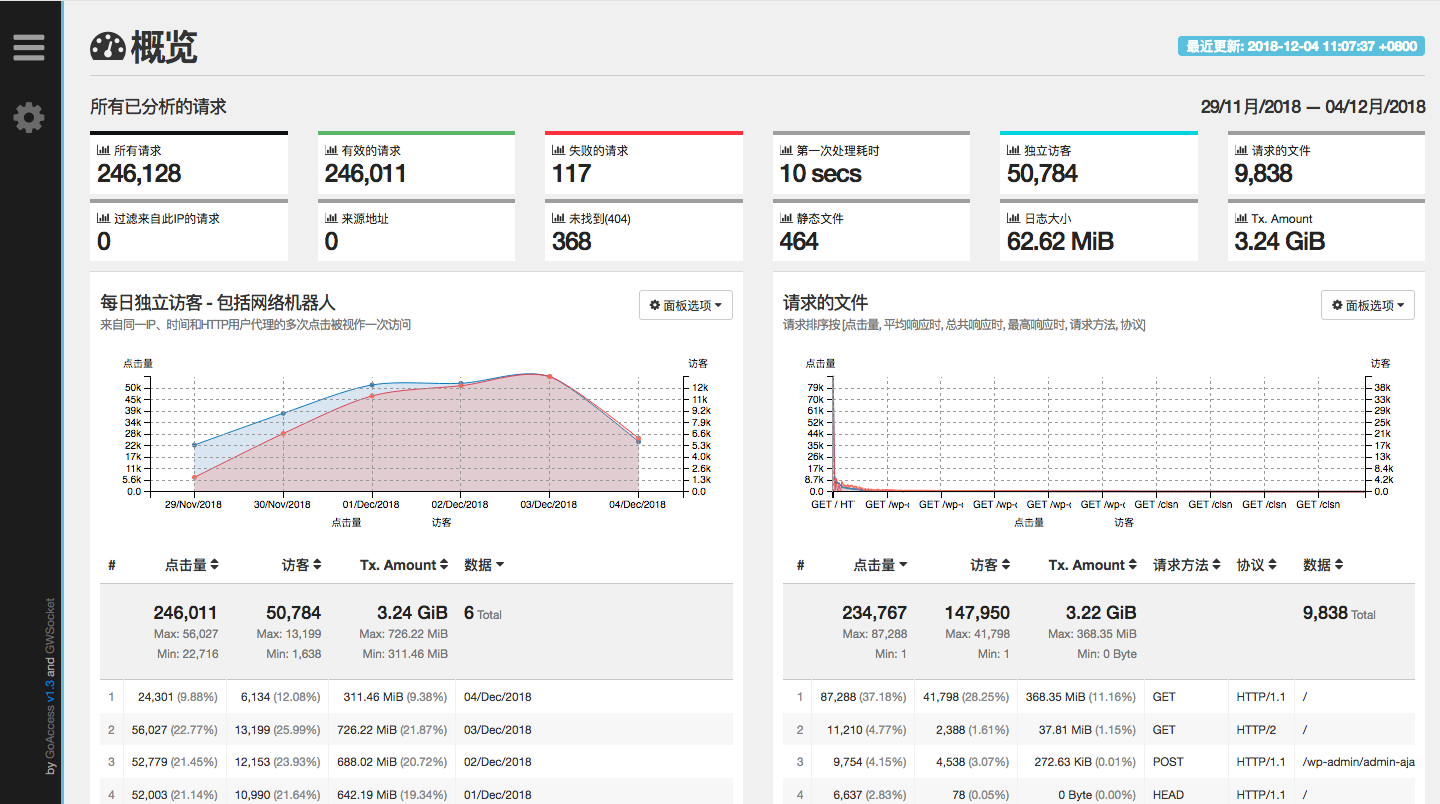Click the 未找到(404) value 368
Image resolution: width=1440 pixels, height=804 pixels.
(x=572, y=241)
